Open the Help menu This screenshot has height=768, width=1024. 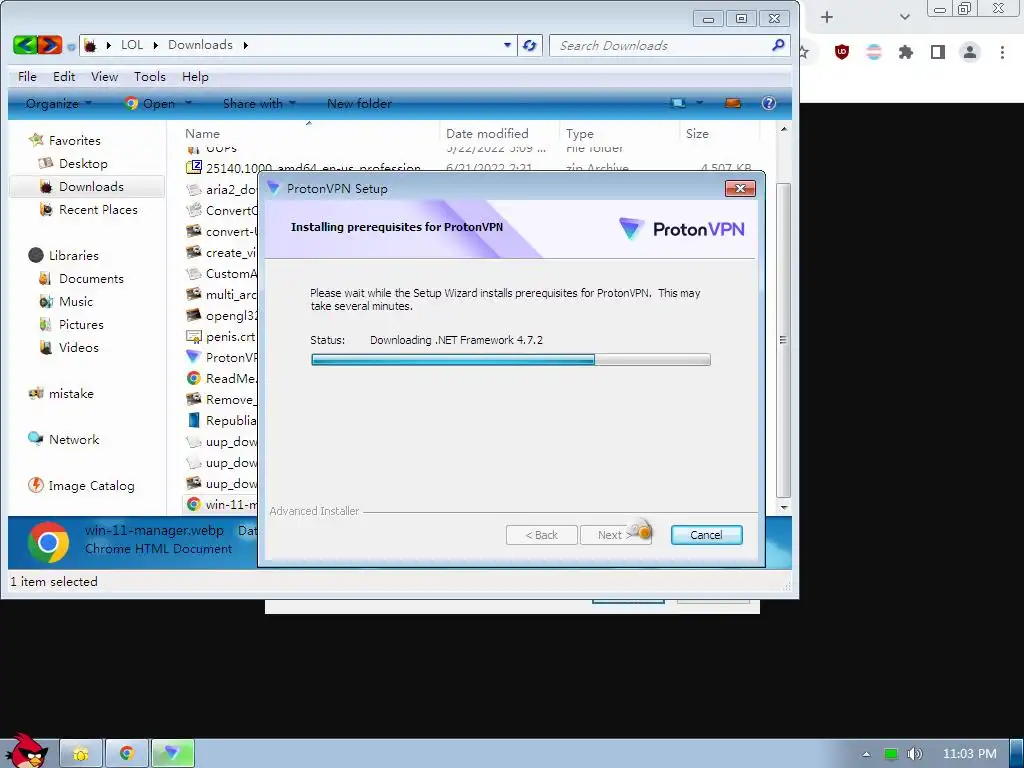pos(195,76)
